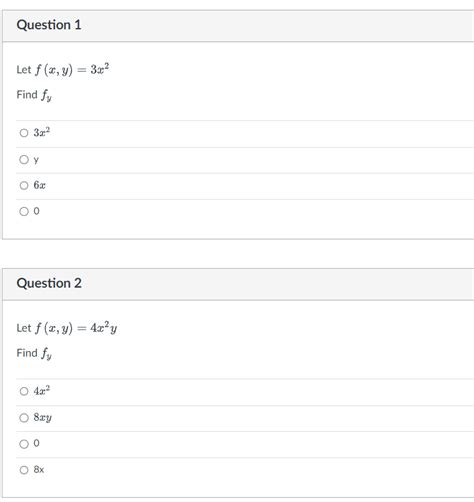The height and width of the screenshot is (502, 474).
Task: Click the Question 2 header title
Action: click(49, 283)
